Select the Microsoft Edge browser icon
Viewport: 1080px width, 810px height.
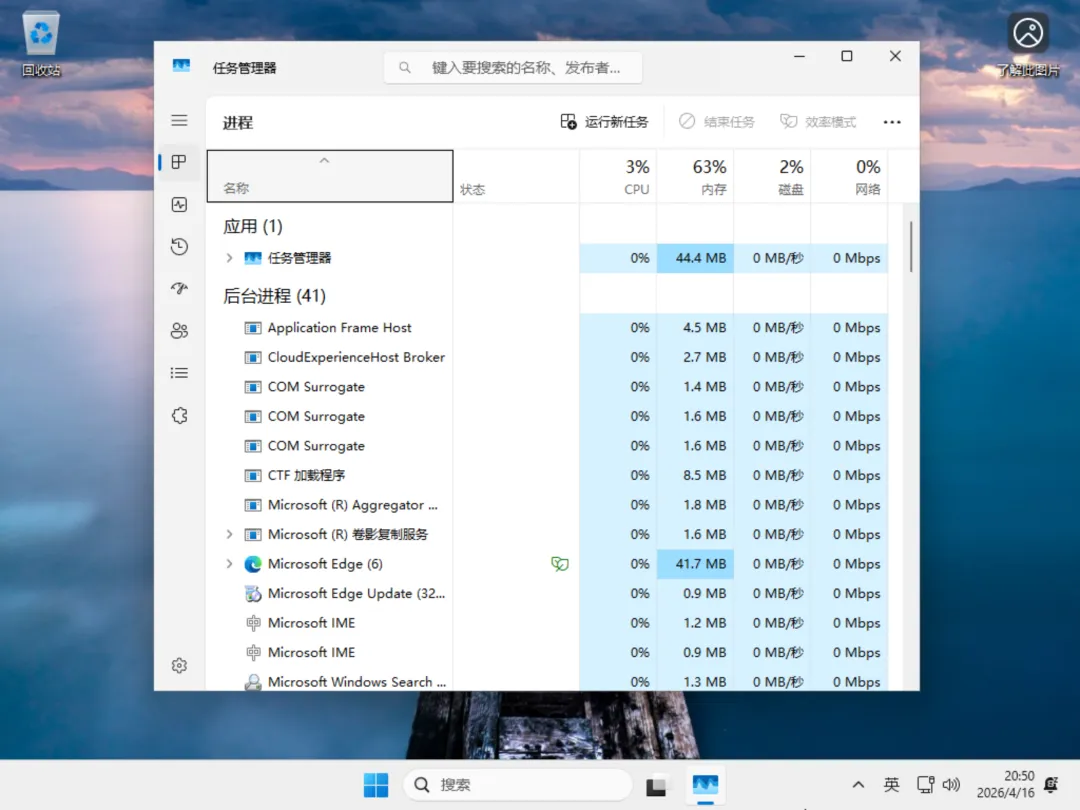(253, 564)
